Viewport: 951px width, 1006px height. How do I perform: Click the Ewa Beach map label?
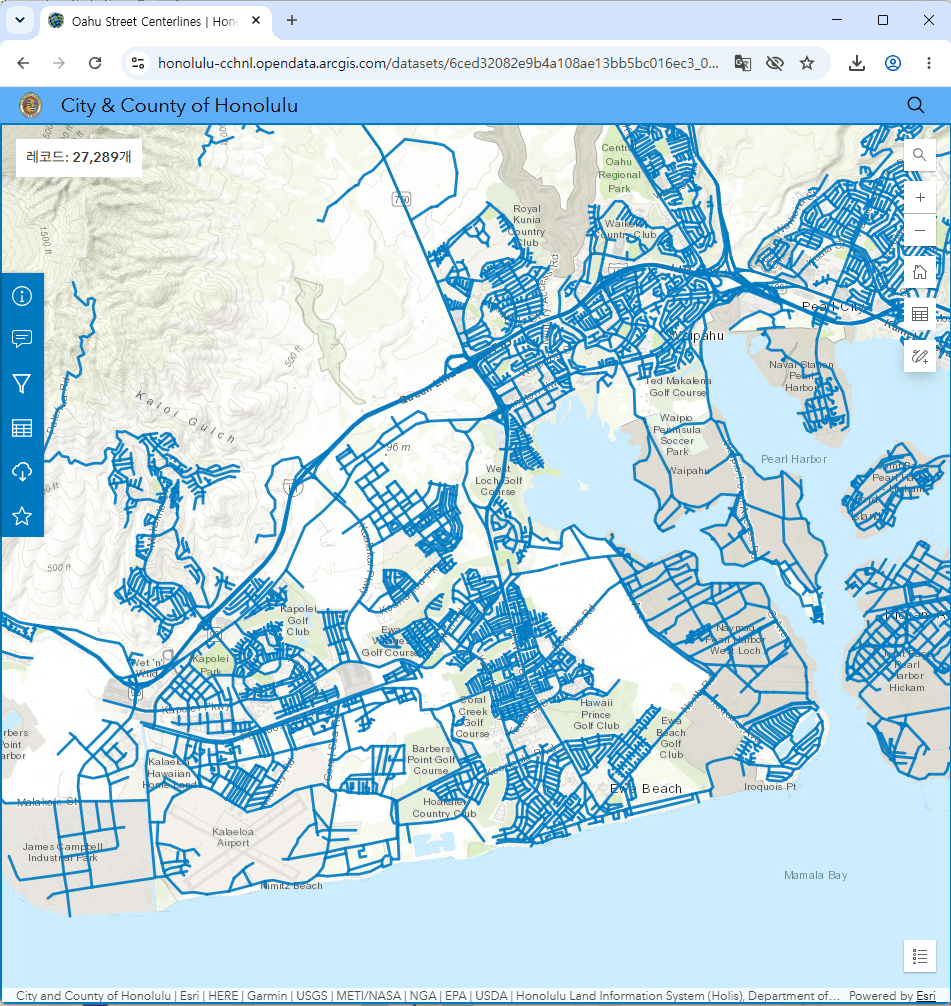646,789
